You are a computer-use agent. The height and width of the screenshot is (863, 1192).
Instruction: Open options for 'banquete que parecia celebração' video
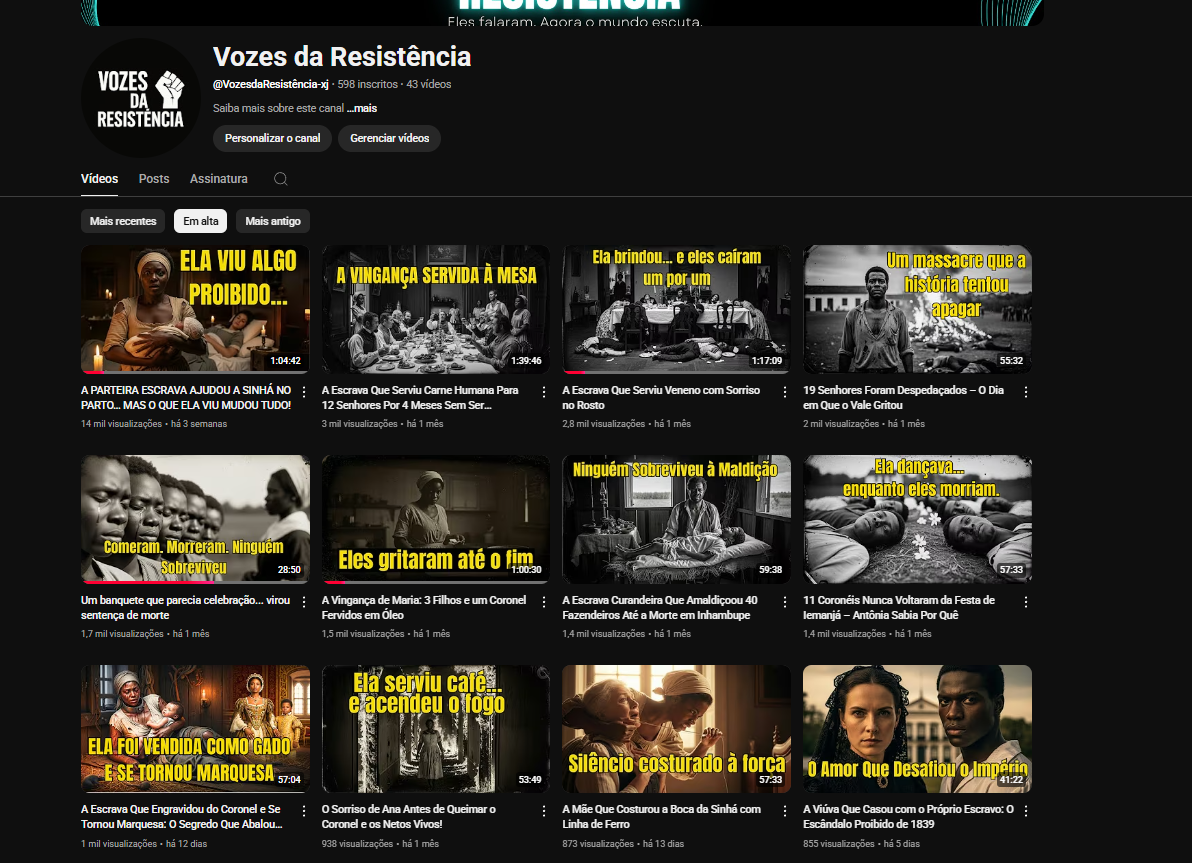[304, 602]
